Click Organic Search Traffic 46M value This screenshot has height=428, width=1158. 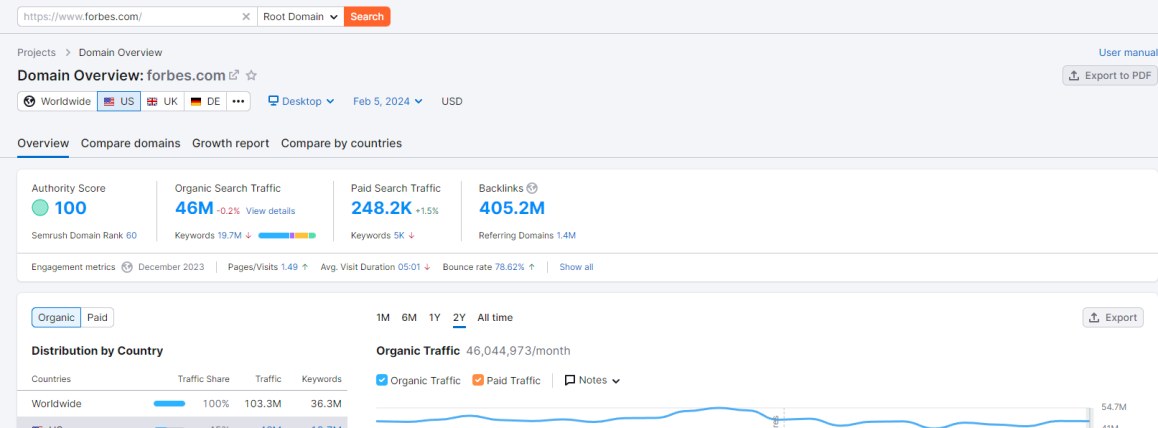coord(194,208)
